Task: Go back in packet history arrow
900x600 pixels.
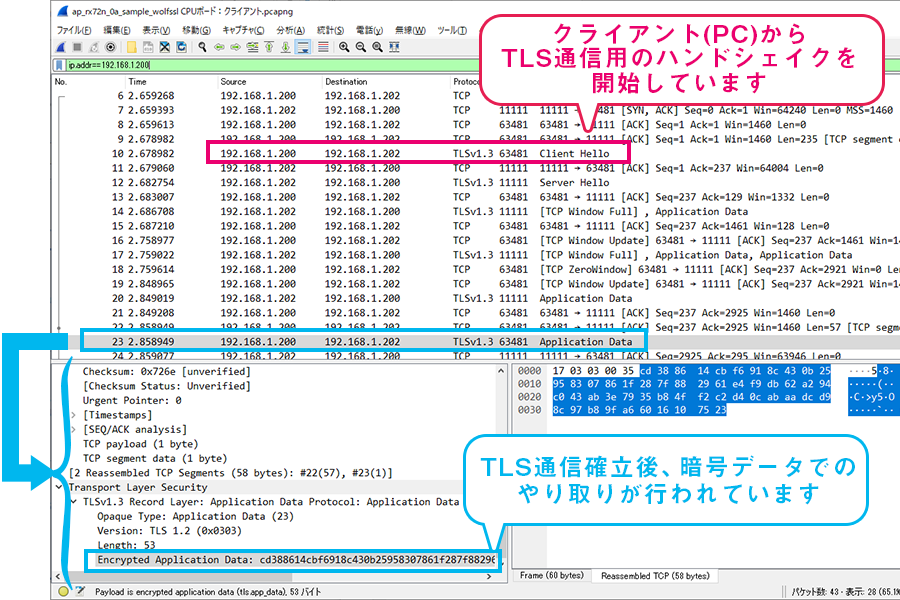Action: (x=219, y=47)
